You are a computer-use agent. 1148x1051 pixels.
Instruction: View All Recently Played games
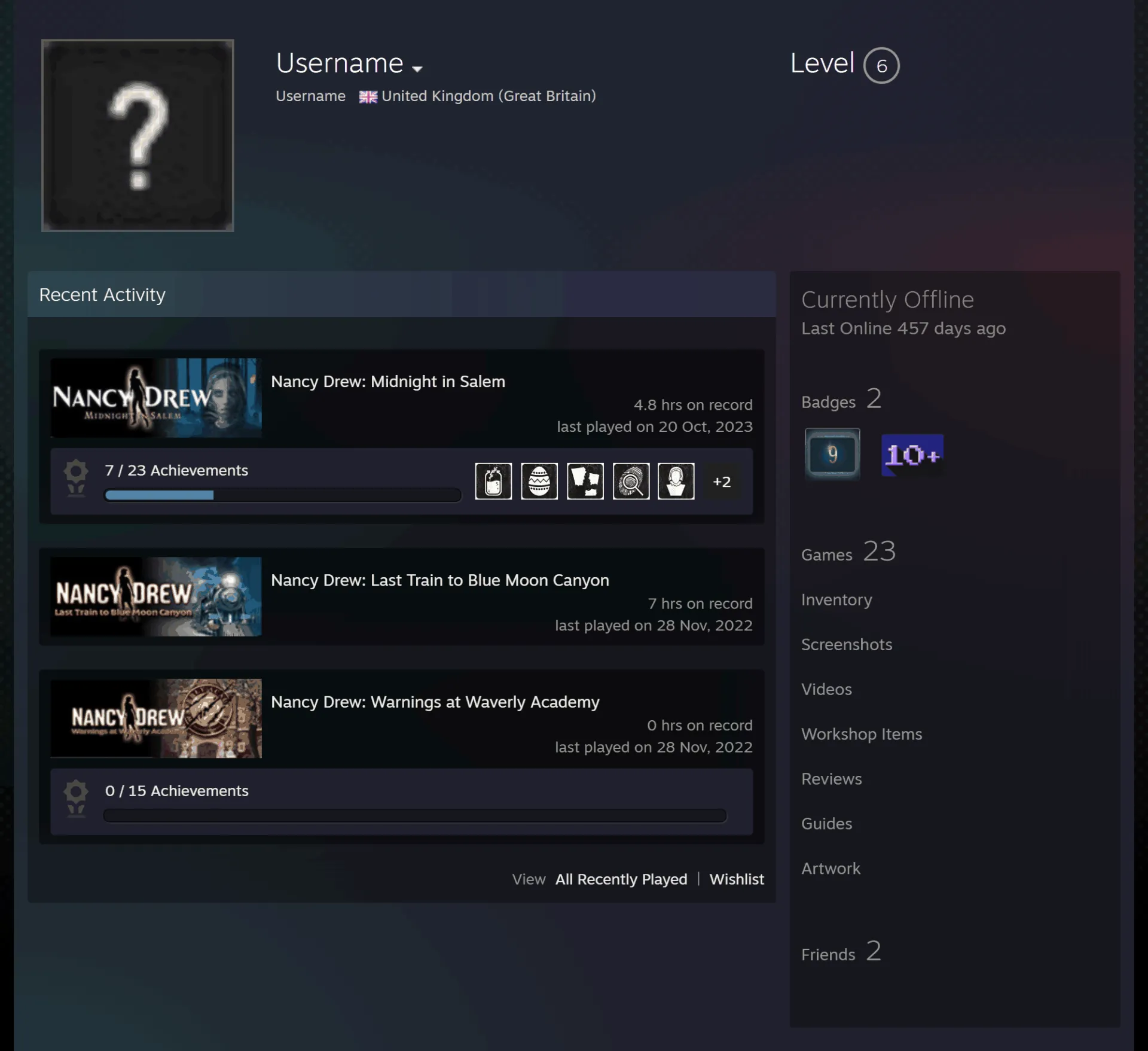tap(621, 879)
